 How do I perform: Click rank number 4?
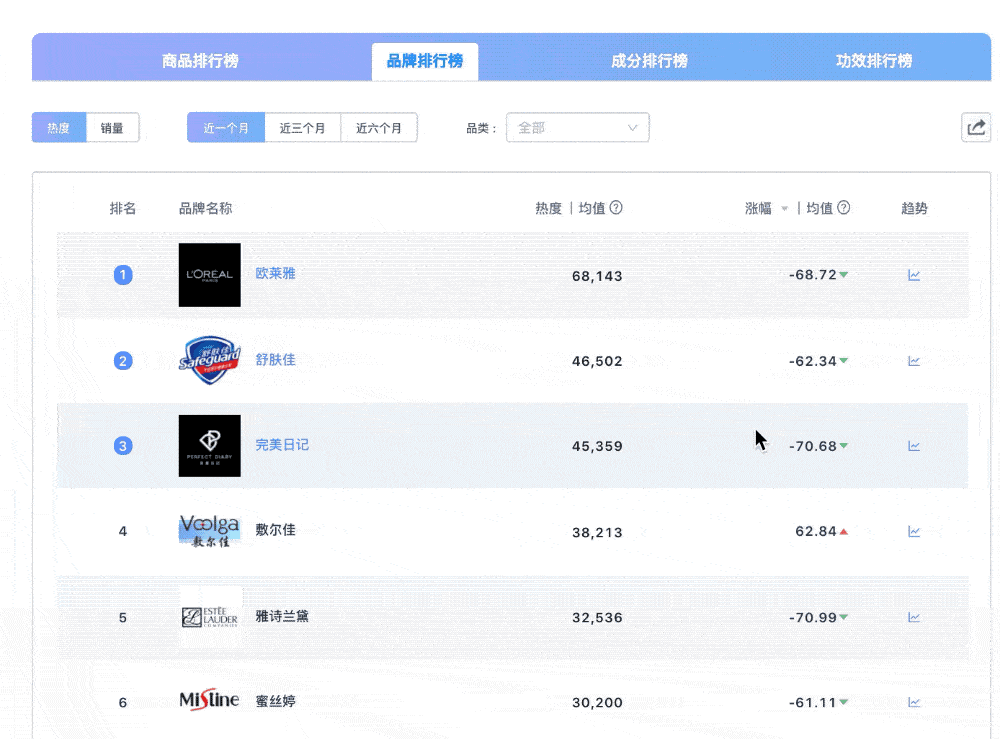pyautogui.click(x=123, y=531)
